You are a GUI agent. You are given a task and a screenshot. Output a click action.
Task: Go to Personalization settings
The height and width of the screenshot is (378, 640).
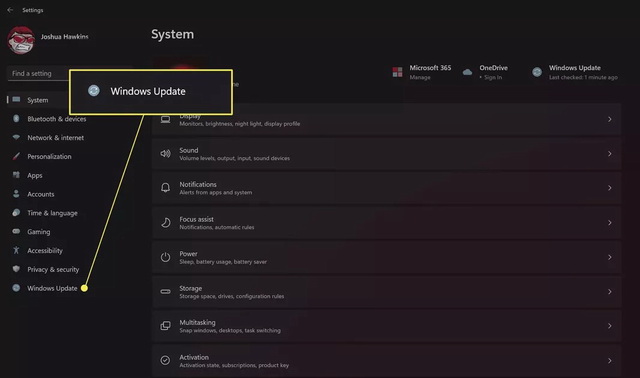click(x=49, y=156)
